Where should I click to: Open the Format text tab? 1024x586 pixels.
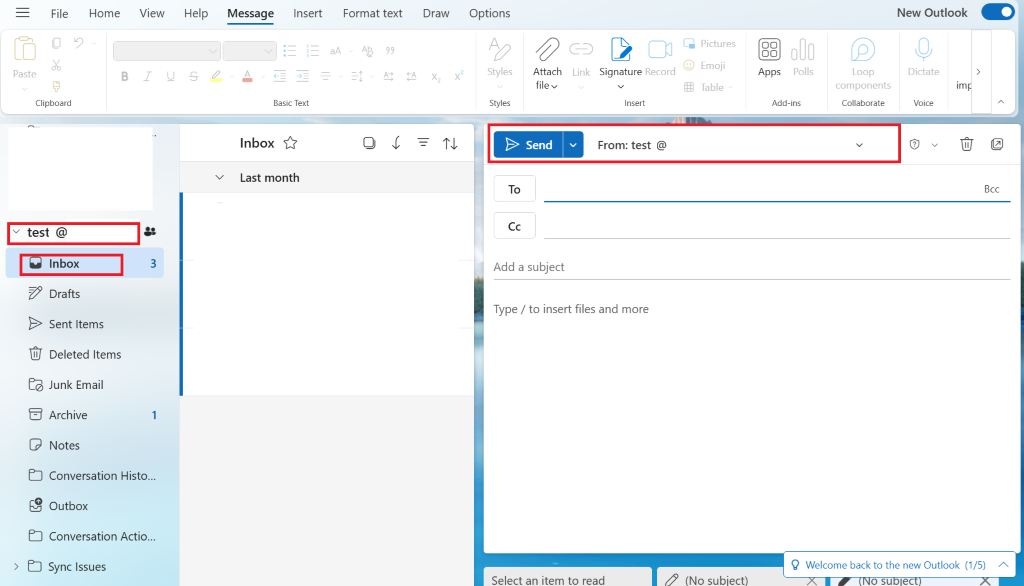click(372, 13)
